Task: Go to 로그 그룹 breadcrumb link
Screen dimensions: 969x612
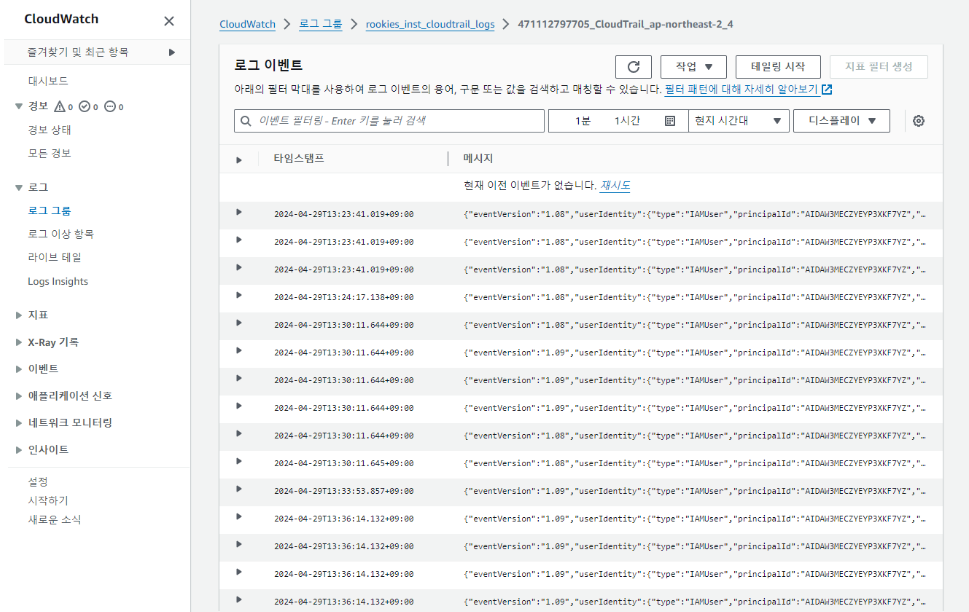Action: pos(320,24)
